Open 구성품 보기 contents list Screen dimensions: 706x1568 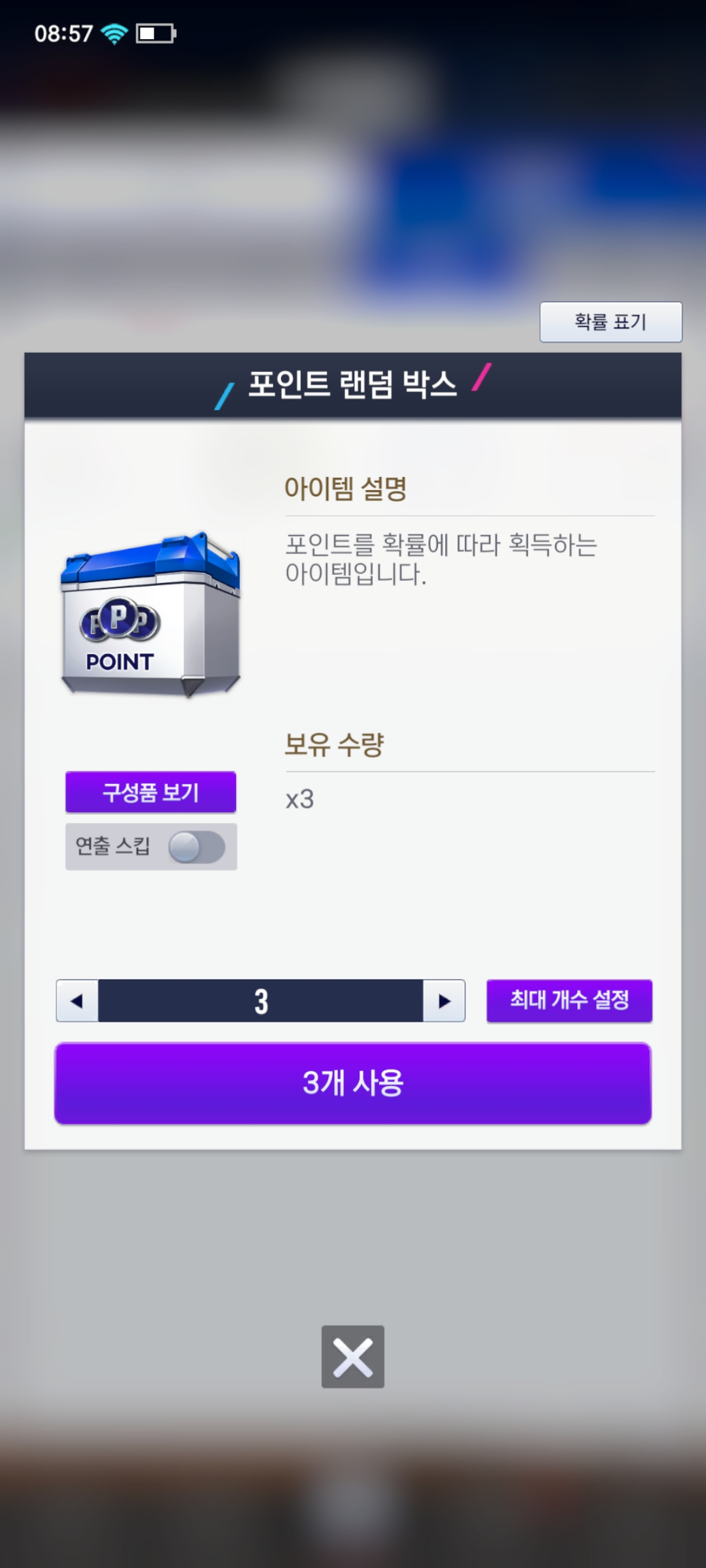(x=150, y=792)
